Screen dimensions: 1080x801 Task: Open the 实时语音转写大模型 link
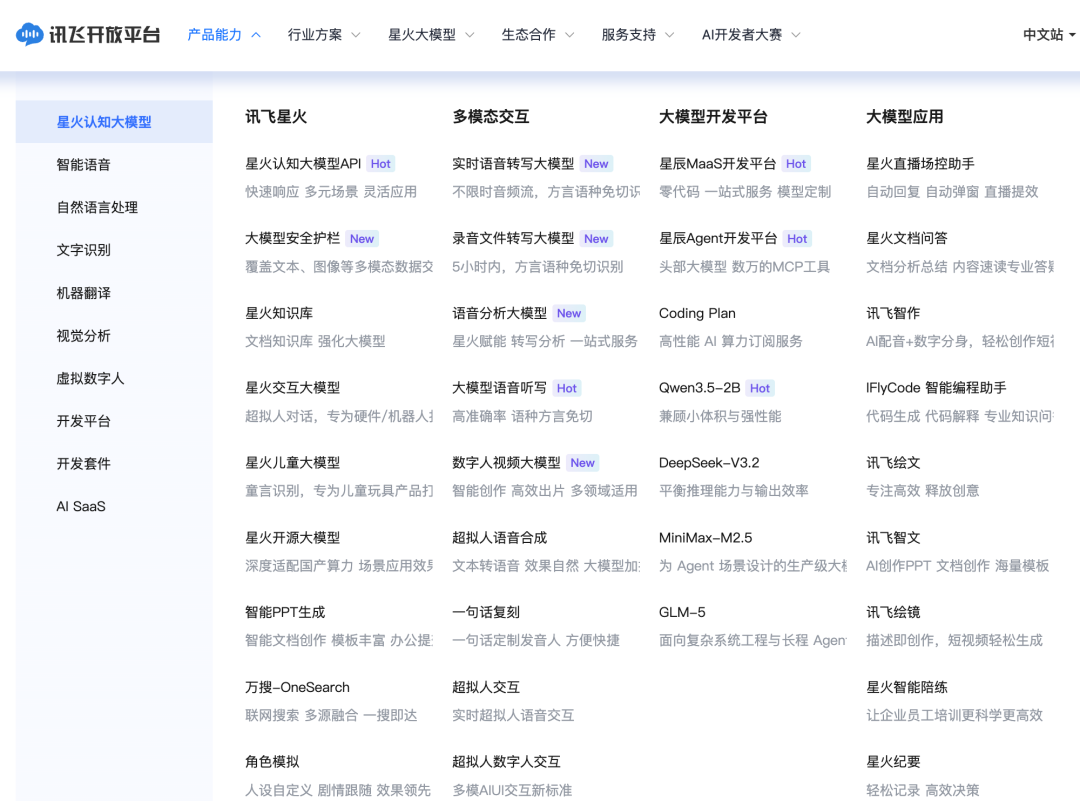513,164
